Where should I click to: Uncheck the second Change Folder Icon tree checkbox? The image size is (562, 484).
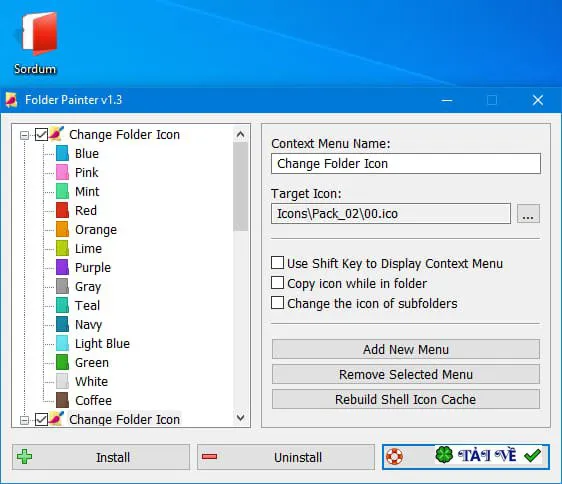coord(41,419)
